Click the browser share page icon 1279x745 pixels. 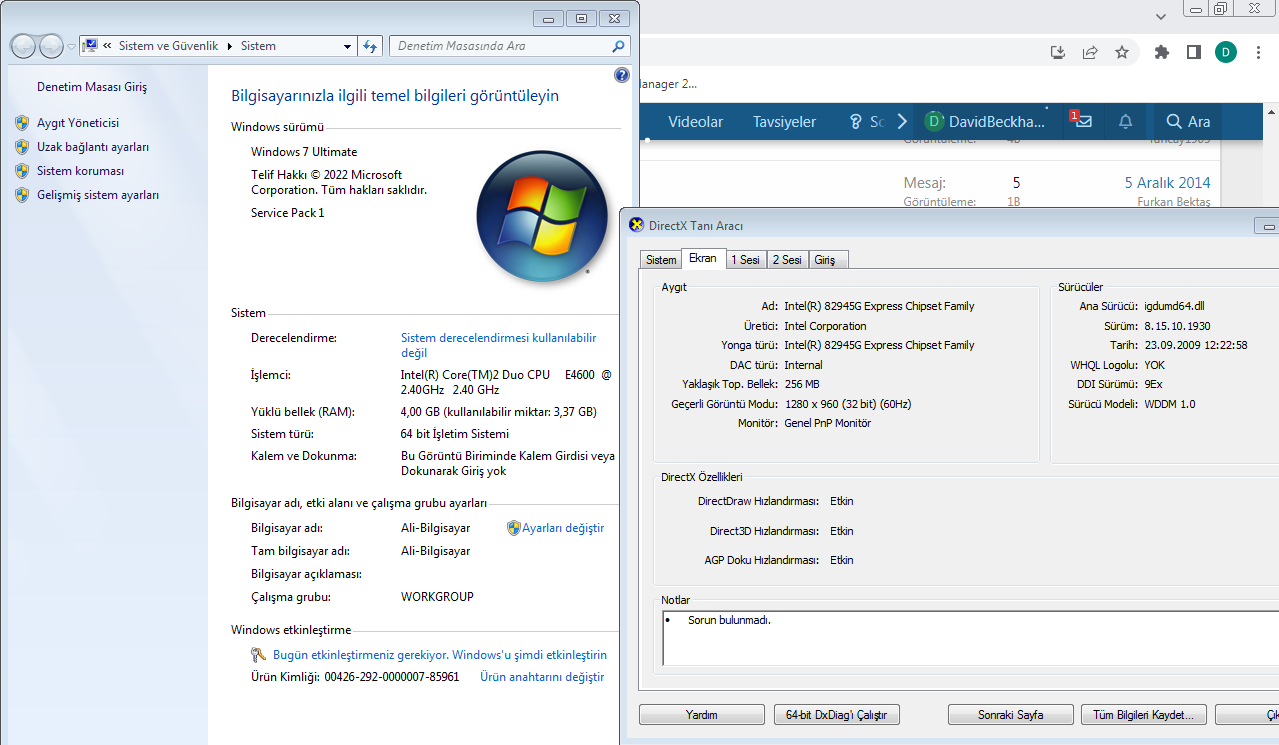1090,52
